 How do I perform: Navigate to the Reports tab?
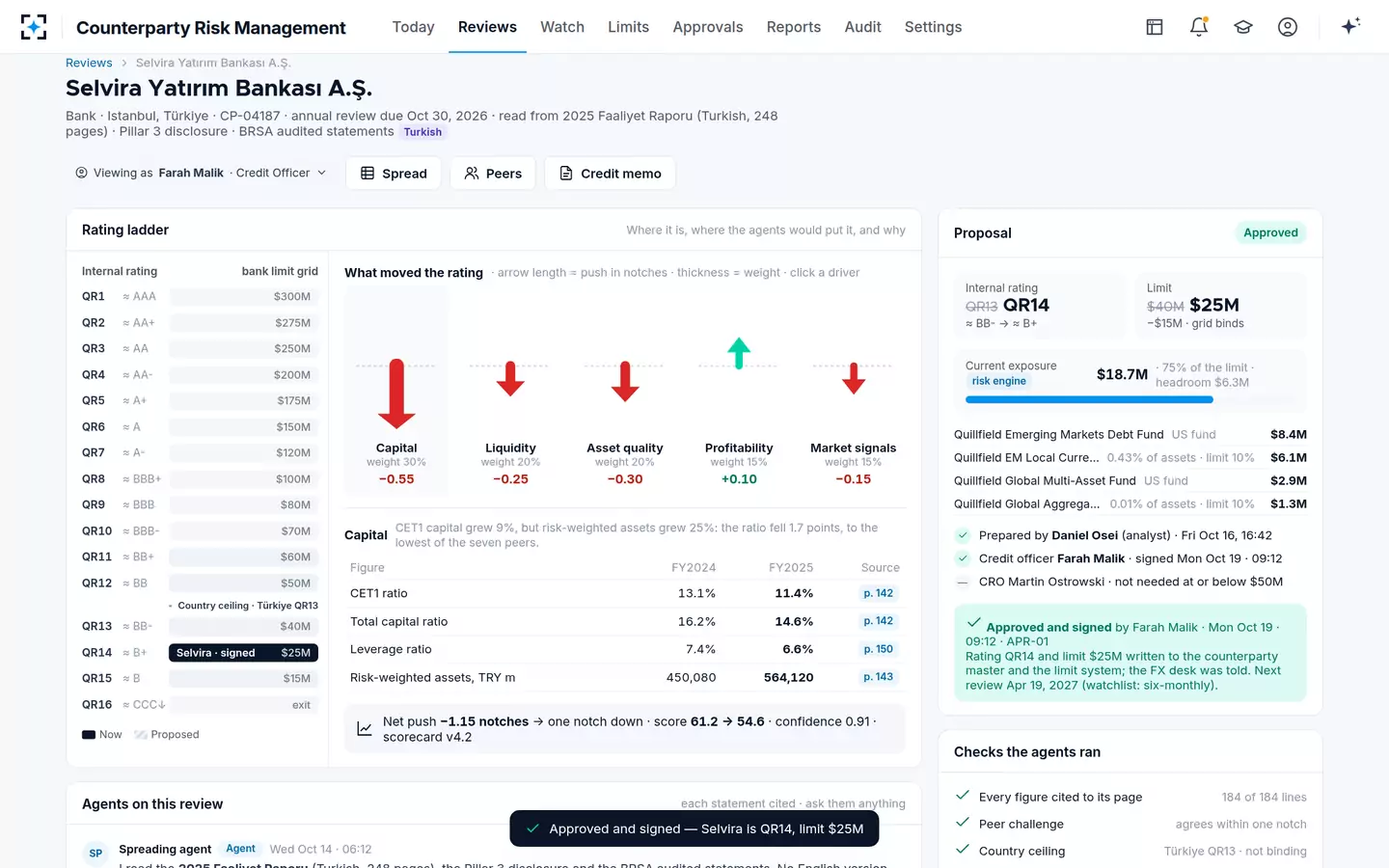(794, 27)
